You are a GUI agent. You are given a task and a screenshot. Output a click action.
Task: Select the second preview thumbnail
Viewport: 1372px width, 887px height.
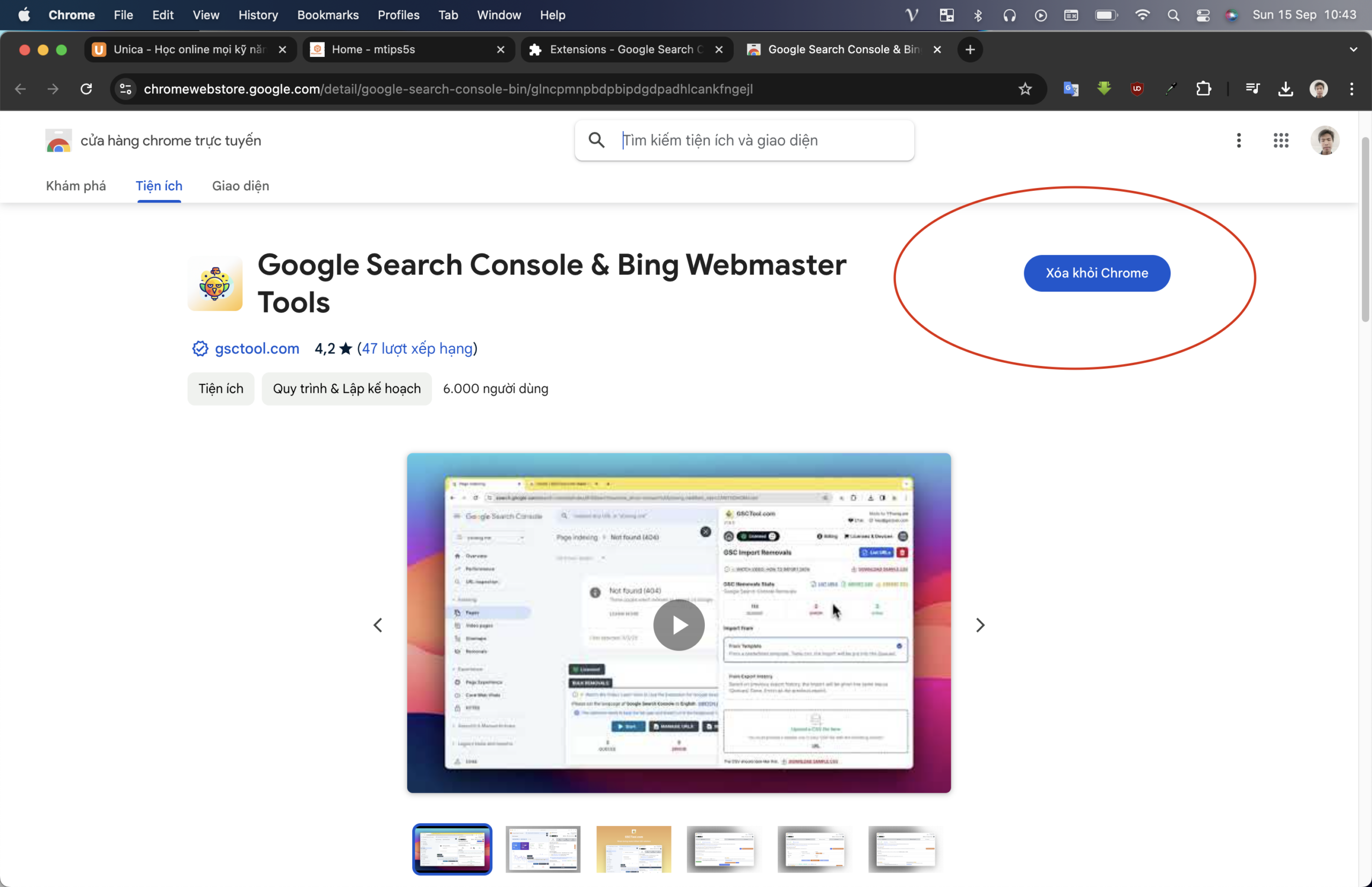(x=542, y=849)
